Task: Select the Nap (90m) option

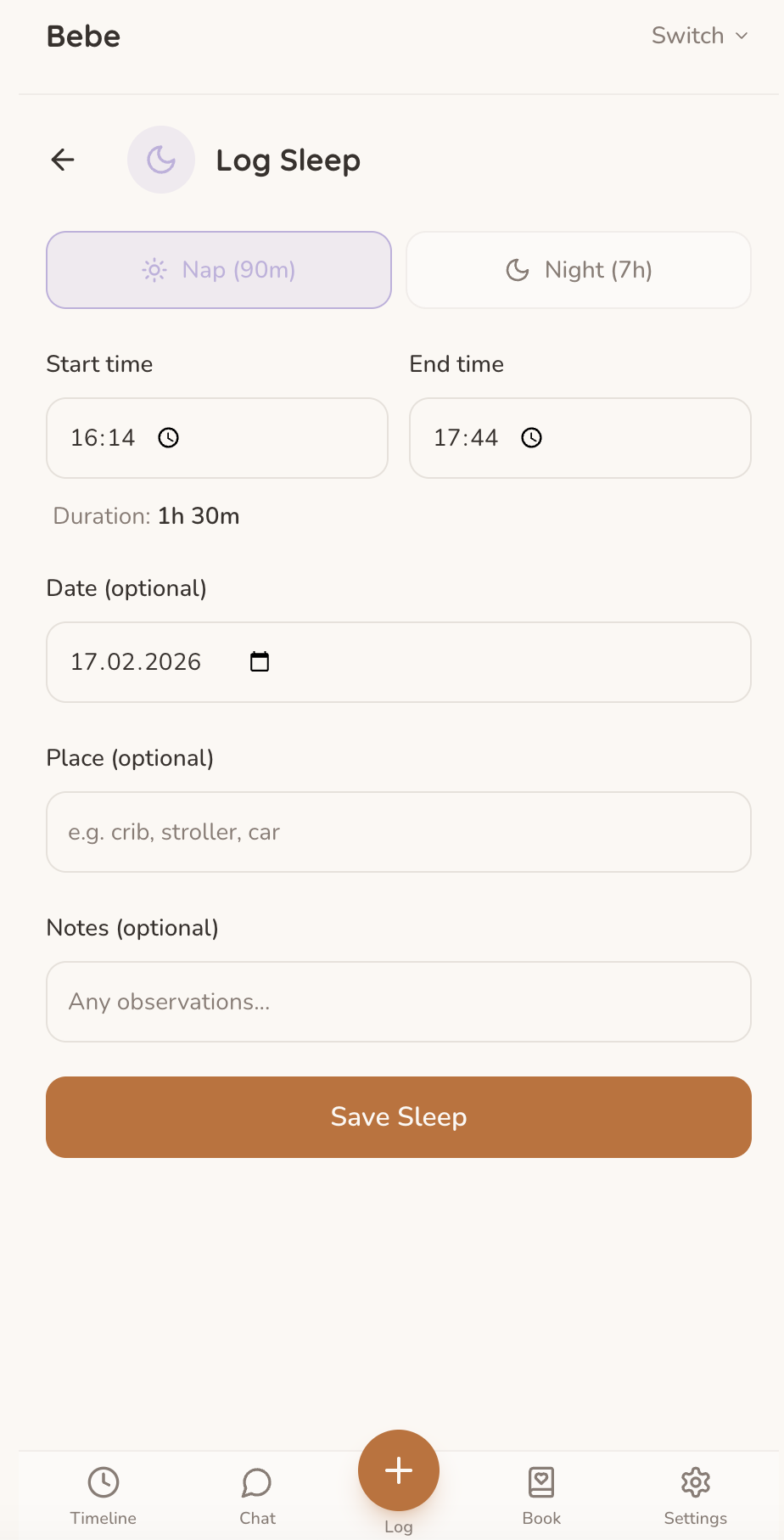Action: [219, 270]
